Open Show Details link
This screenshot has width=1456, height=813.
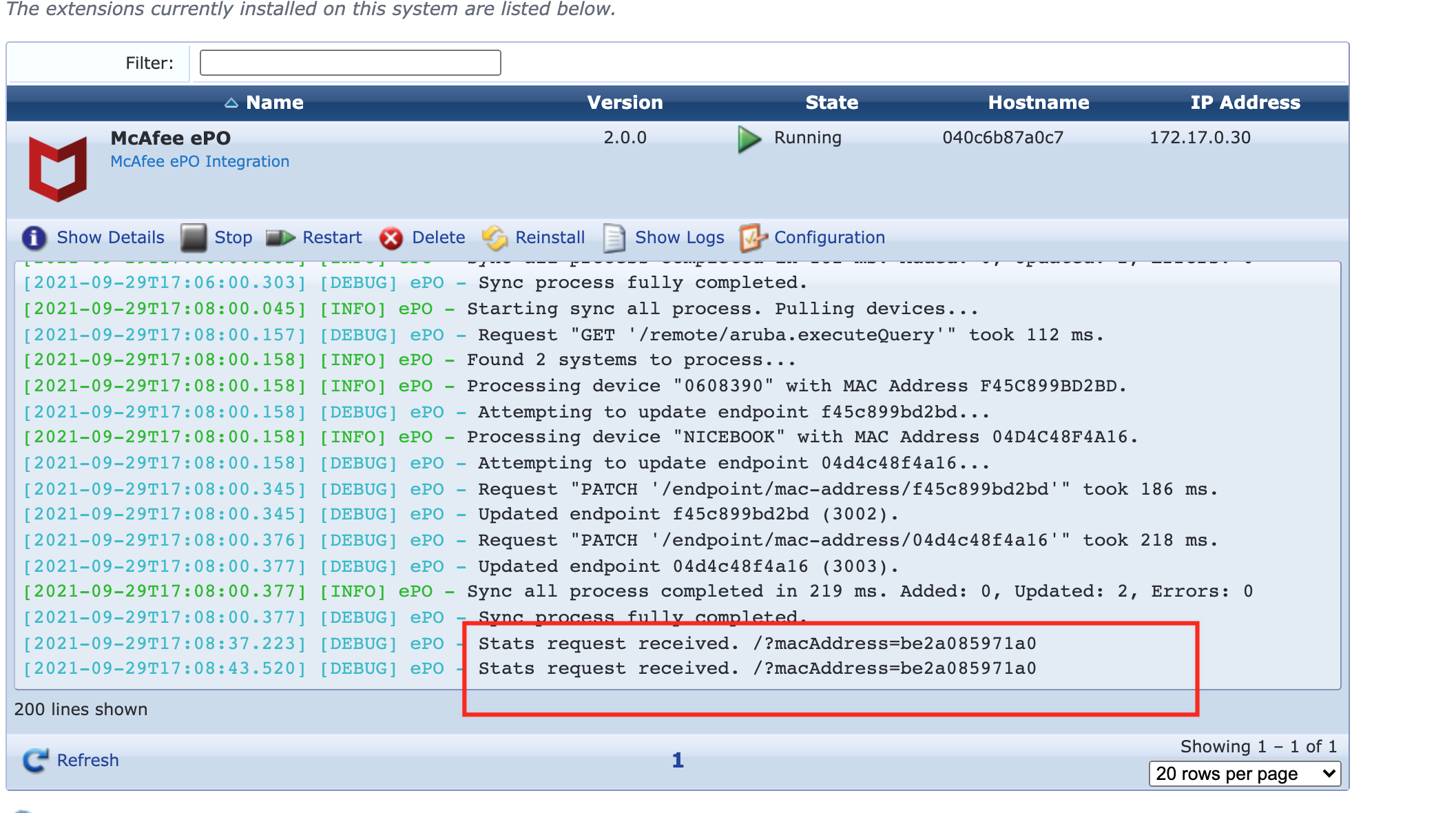(110, 238)
